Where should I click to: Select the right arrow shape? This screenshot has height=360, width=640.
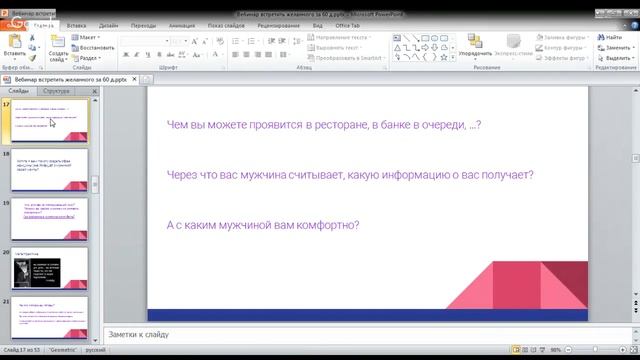[x=425, y=48]
